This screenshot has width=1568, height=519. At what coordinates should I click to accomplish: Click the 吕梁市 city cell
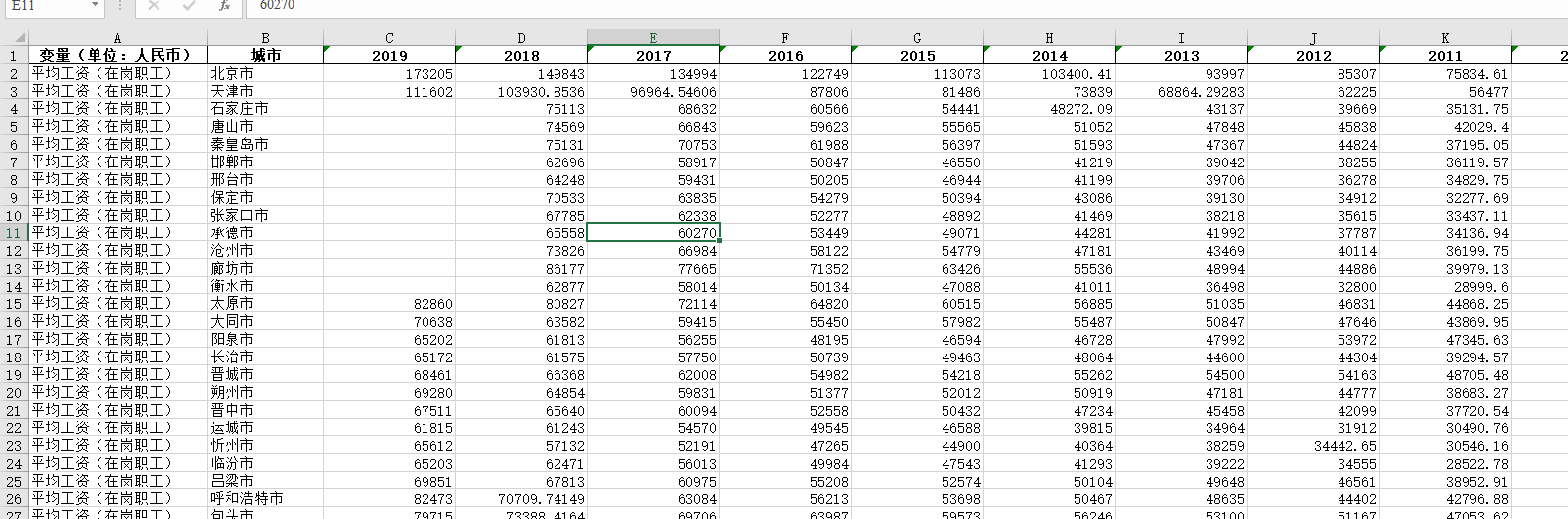(265, 481)
